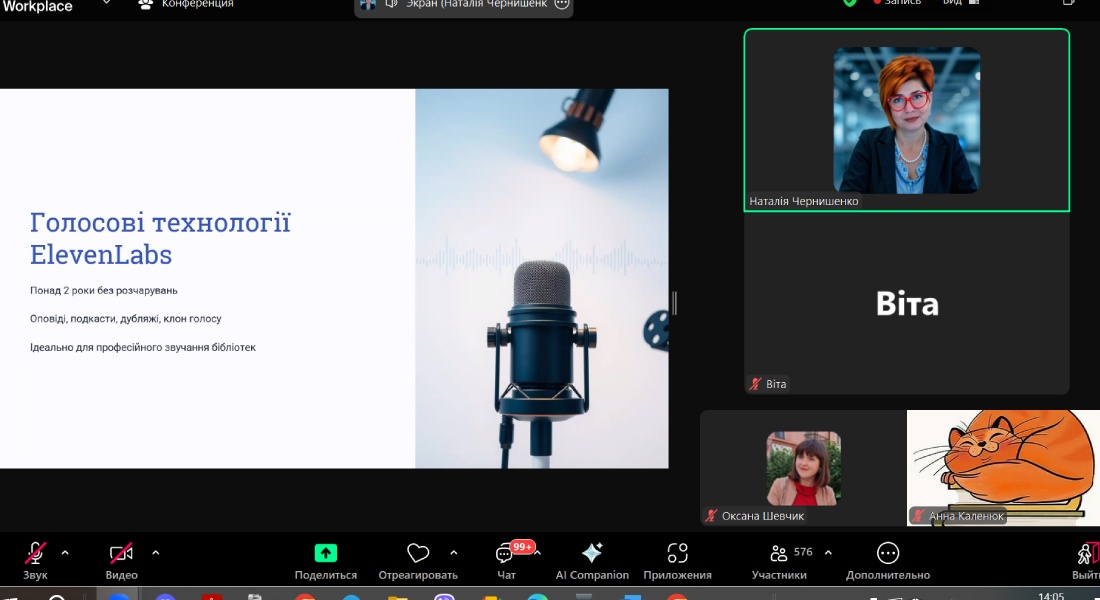This screenshot has width=1100, height=600.
Task: Select Анна Каленюк's cat avatar tile
Action: (1003, 467)
